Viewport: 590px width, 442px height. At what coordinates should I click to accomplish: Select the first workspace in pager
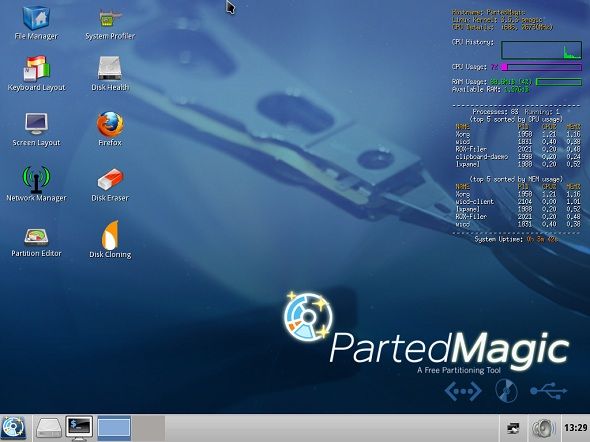pos(114,428)
